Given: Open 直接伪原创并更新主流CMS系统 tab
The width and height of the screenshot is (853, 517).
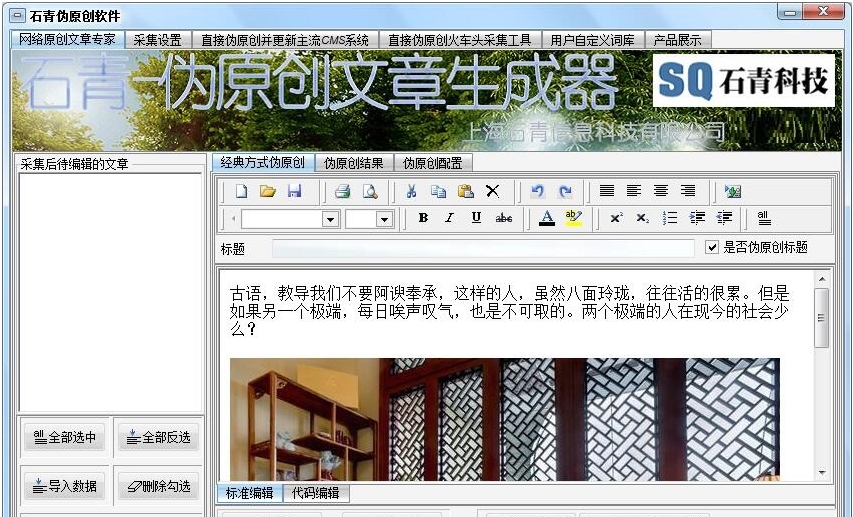Looking at the screenshot, I should (x=285, y=40).
